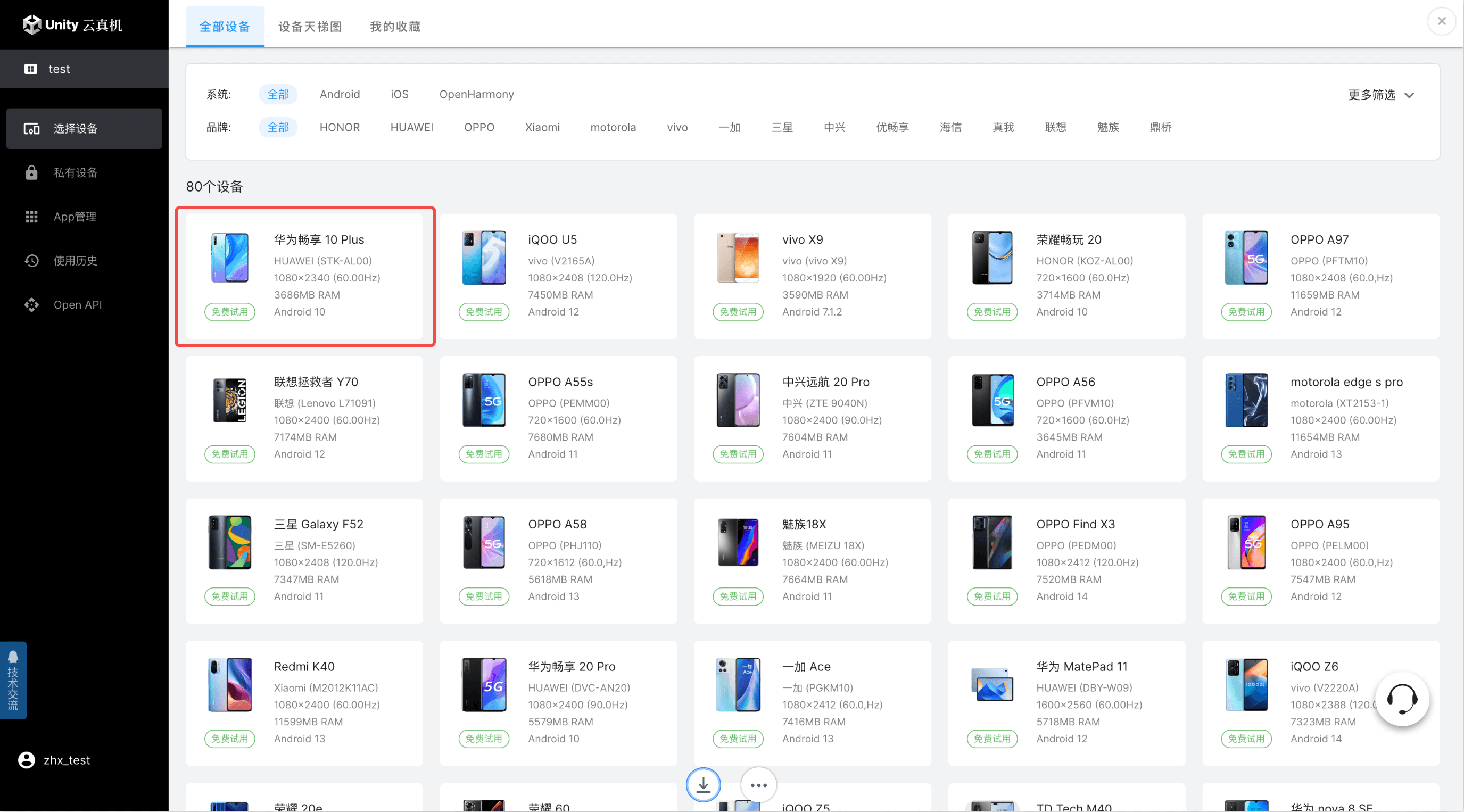Click chevron arrow beside 更多筛选

[1409, 95]
